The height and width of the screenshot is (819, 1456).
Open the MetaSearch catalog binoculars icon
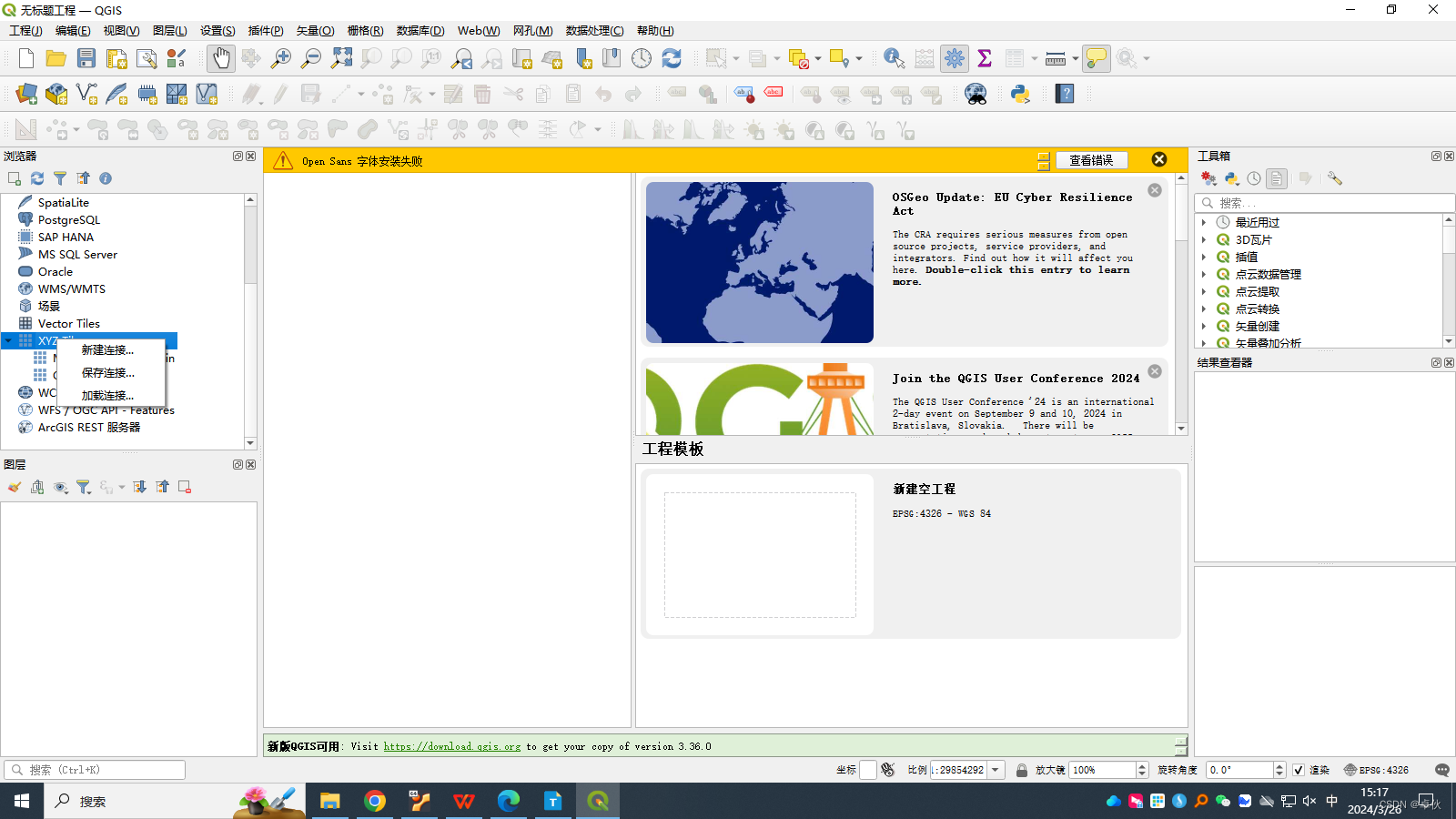coord(976,94)
